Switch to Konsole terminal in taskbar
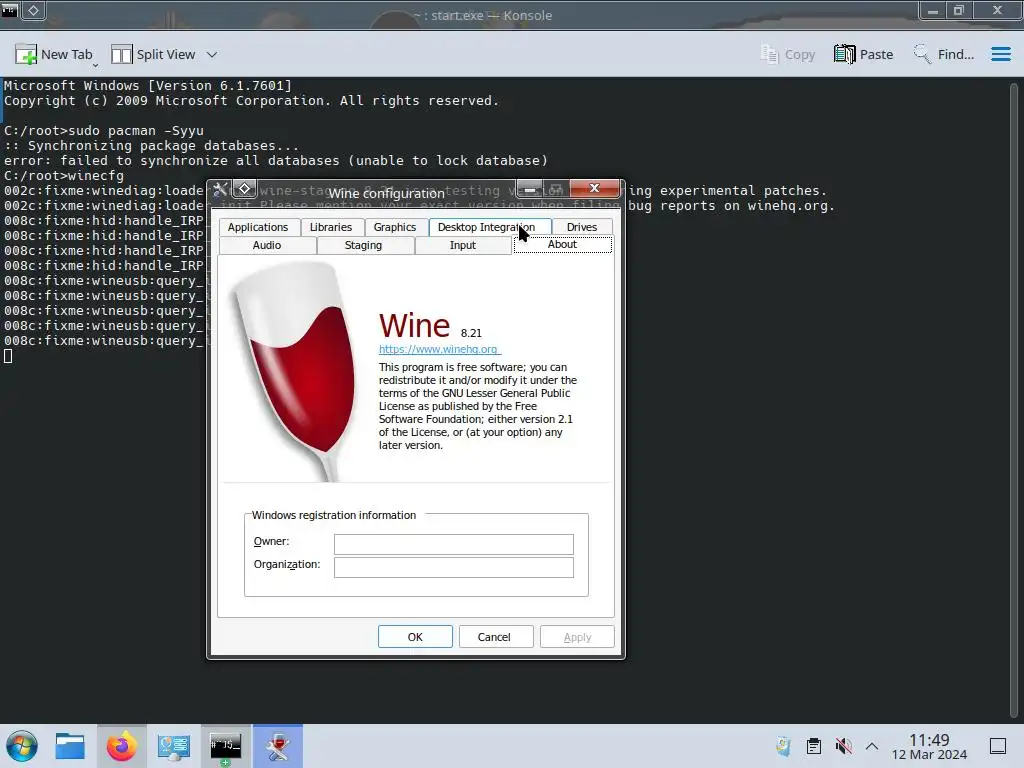Viewport: 1024px width, 768px height. [x=225, y=746]
